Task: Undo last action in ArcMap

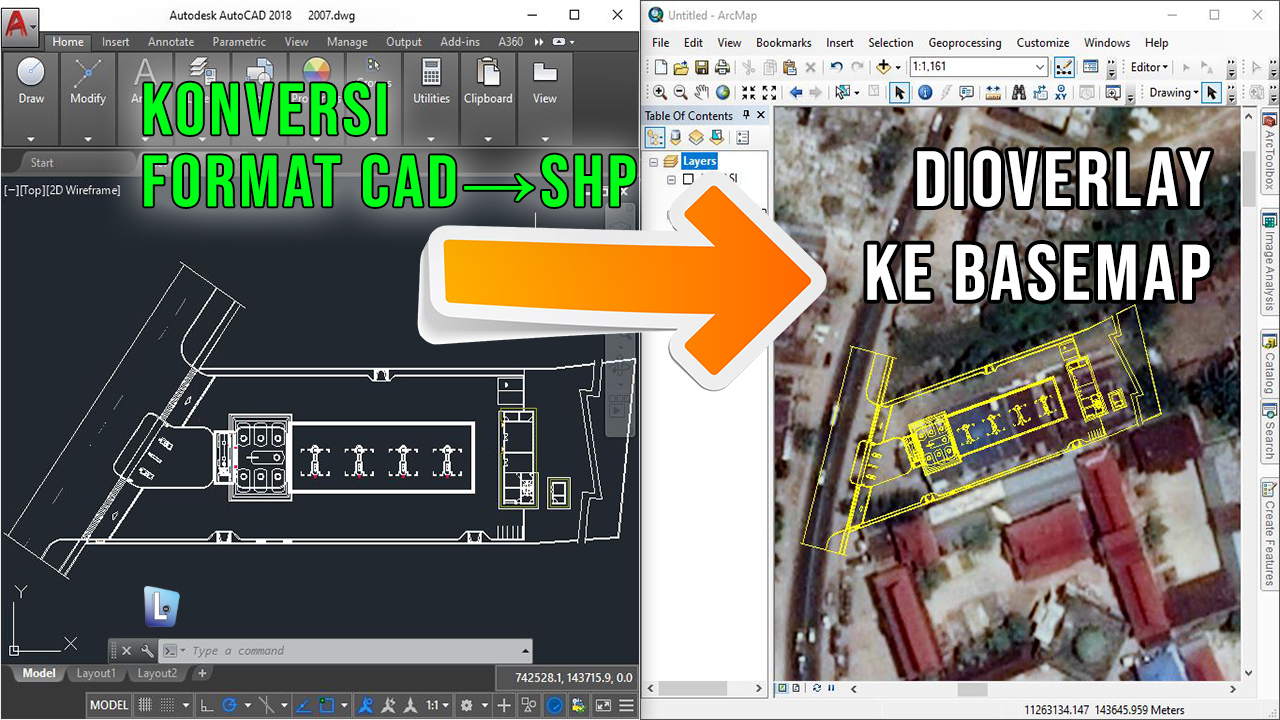Action: [x=836, y=67]
